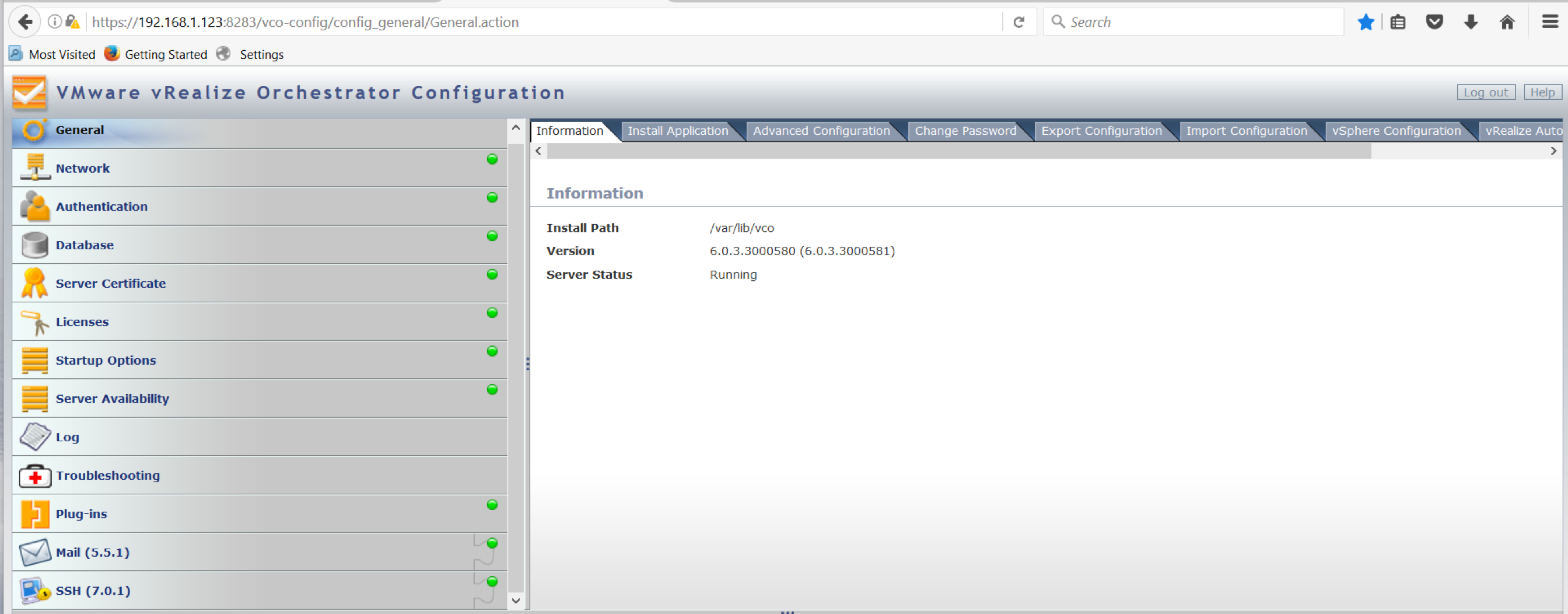Open the Server Certificate section link
The height and width of the screenshot is (614, 1568).
point(111,283)
